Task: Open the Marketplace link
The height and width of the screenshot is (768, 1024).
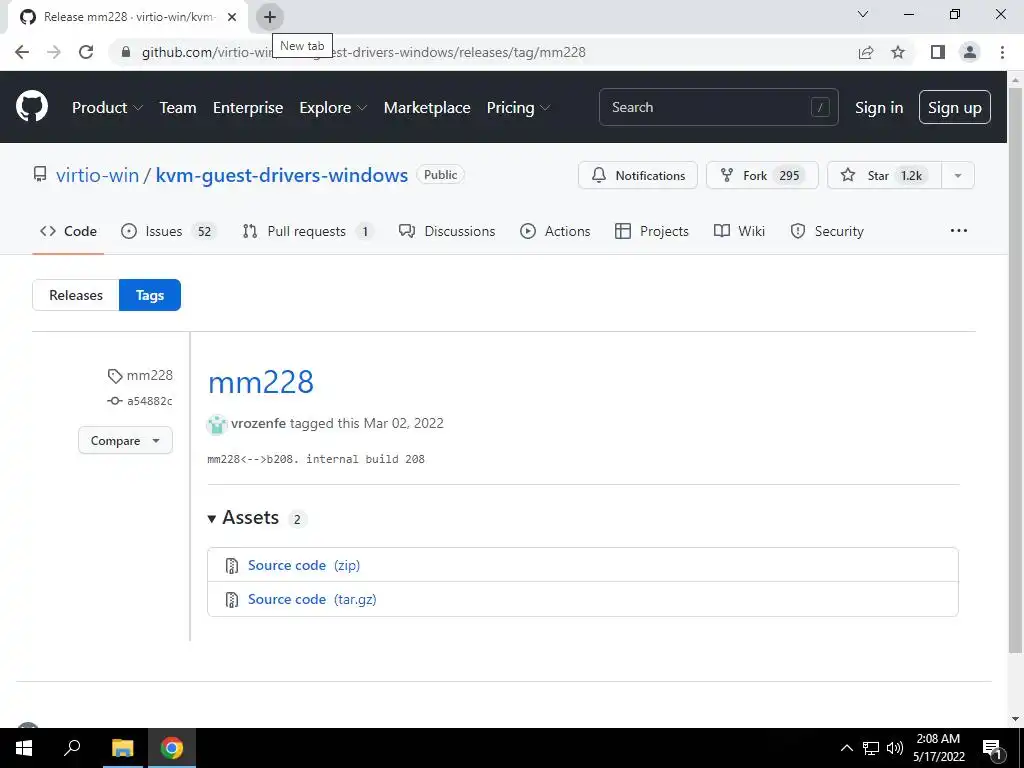Action: (x=427, y=108)
